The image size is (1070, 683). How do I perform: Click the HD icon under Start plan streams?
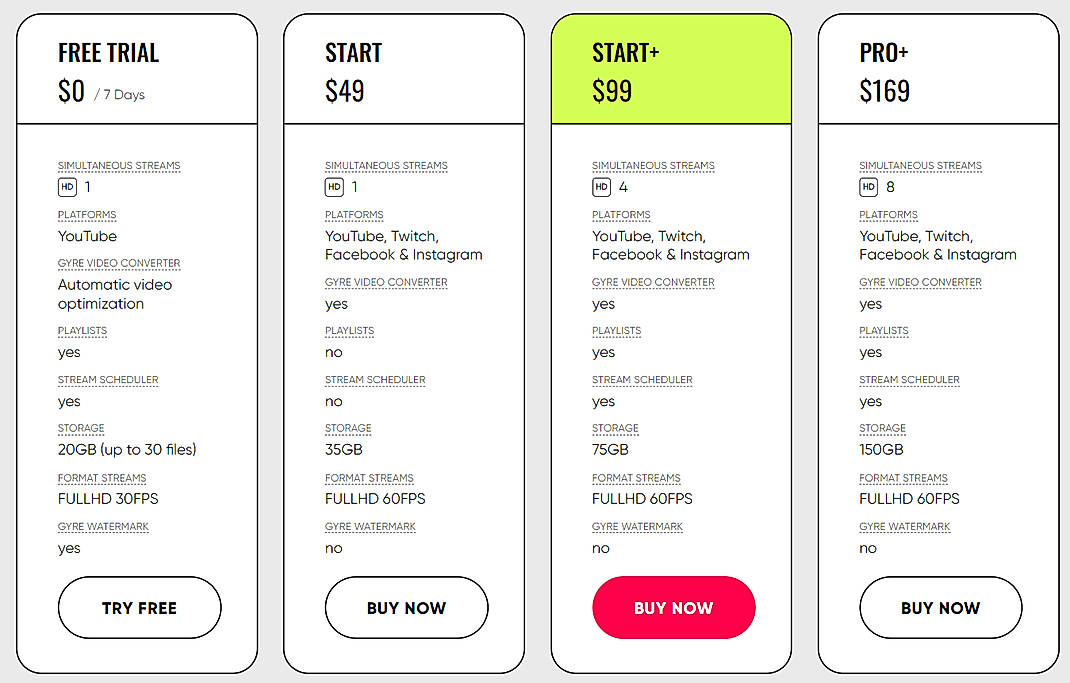click(x=333, y=186)
